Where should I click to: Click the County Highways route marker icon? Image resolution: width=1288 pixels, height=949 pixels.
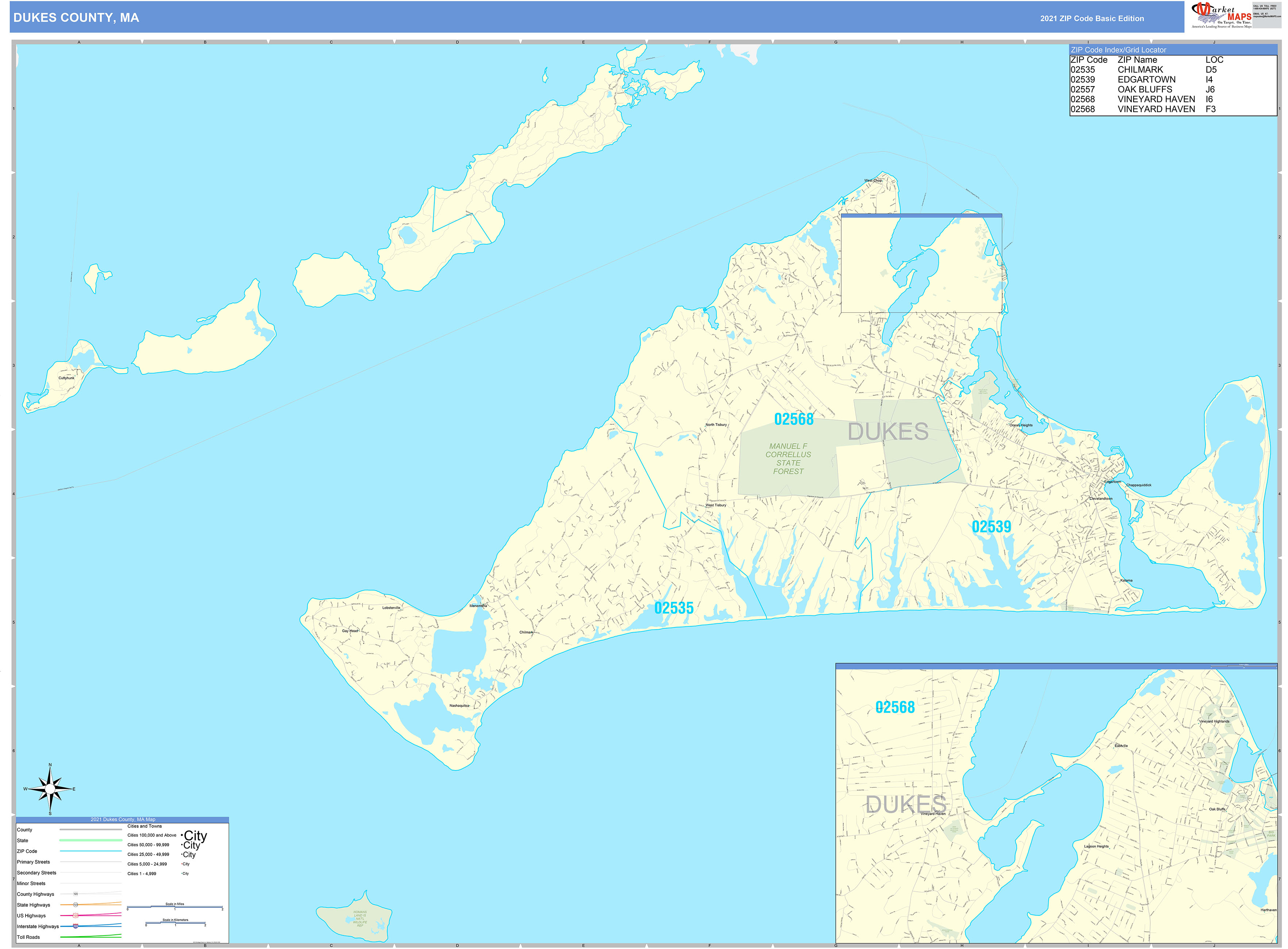[x=75, y=894]
